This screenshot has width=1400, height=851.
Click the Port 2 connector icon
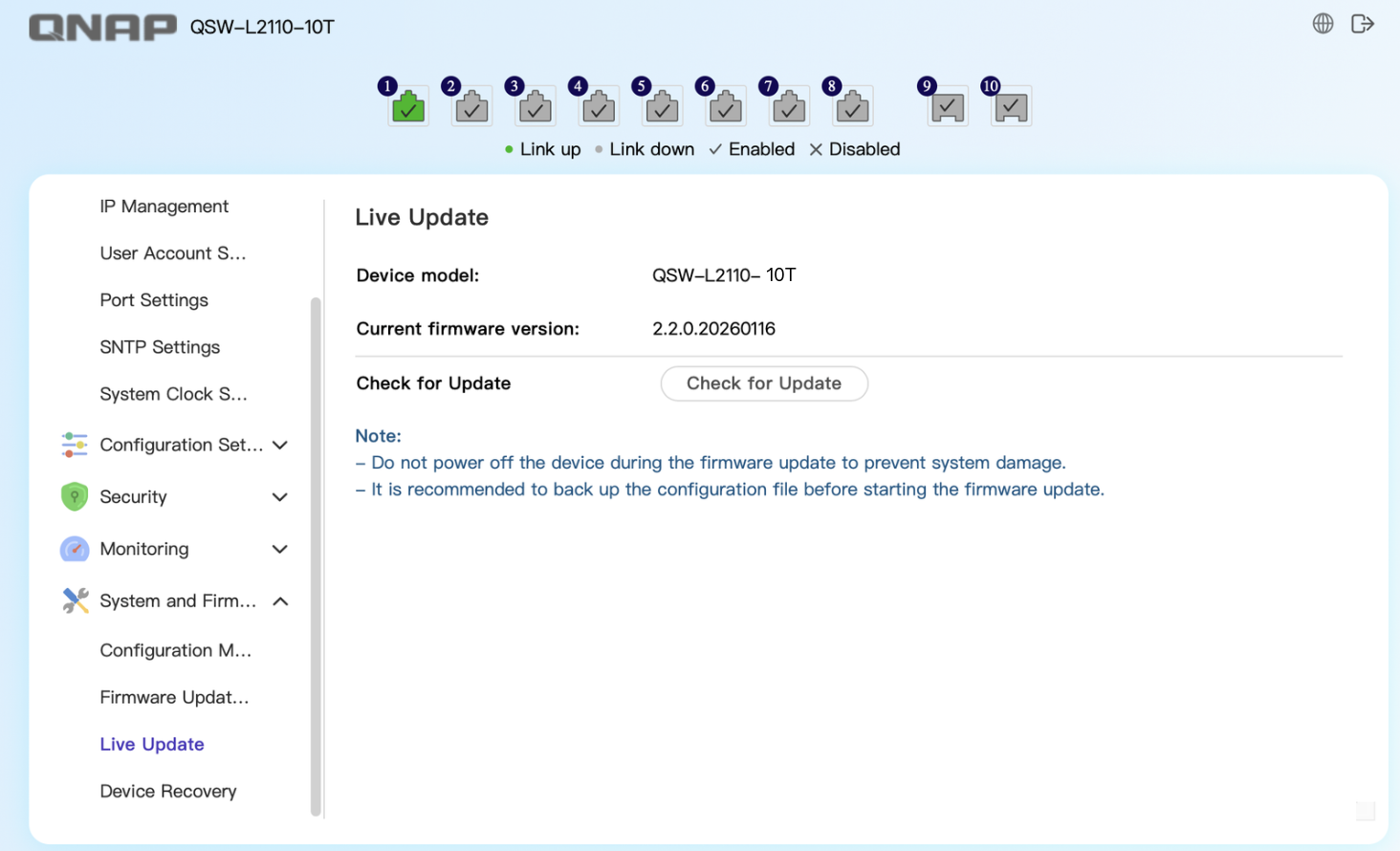(x=470, y=107)
